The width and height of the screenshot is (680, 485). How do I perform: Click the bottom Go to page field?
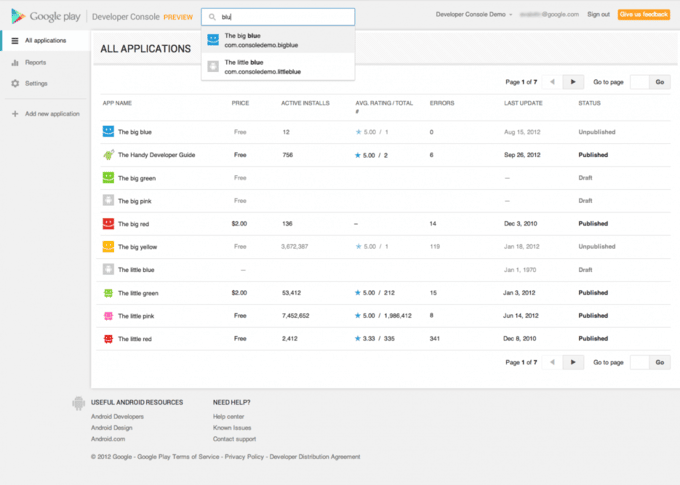pyautogui.click(x=640, y=362)
